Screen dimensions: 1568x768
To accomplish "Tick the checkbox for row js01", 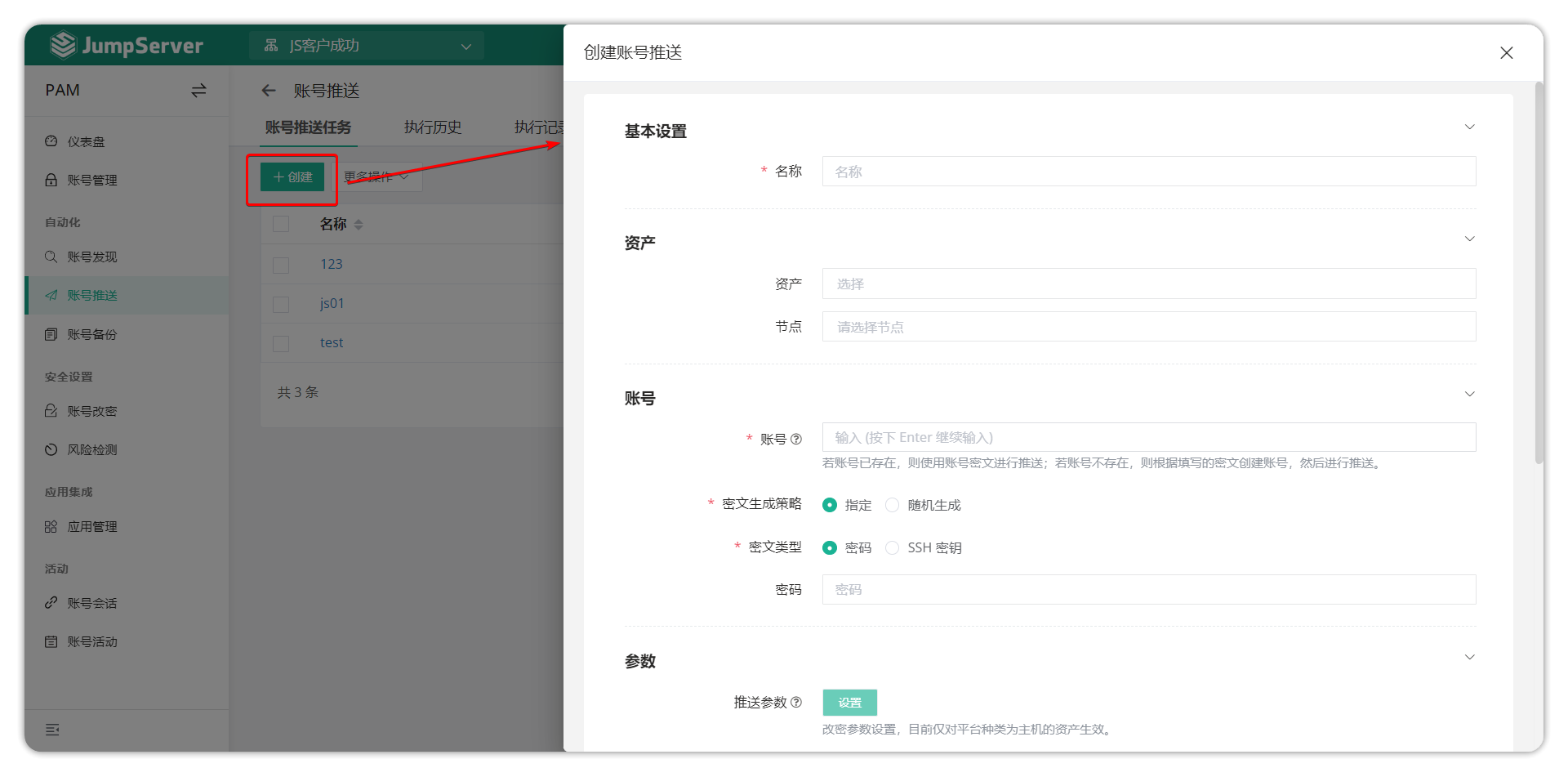I will point(281,304).
